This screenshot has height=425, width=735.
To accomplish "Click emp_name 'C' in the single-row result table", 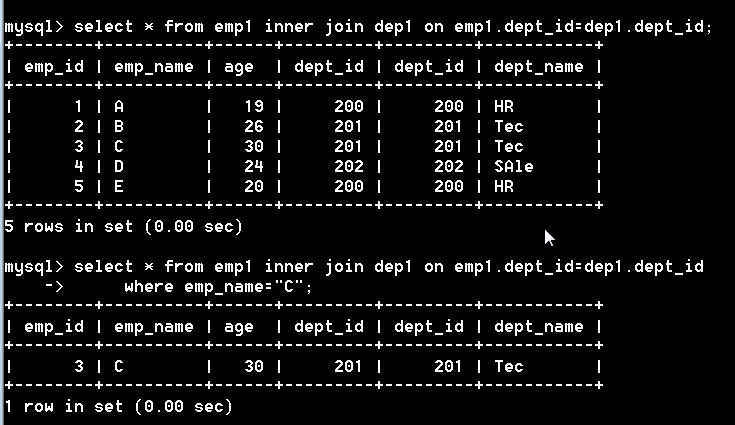I will point(119,366).
